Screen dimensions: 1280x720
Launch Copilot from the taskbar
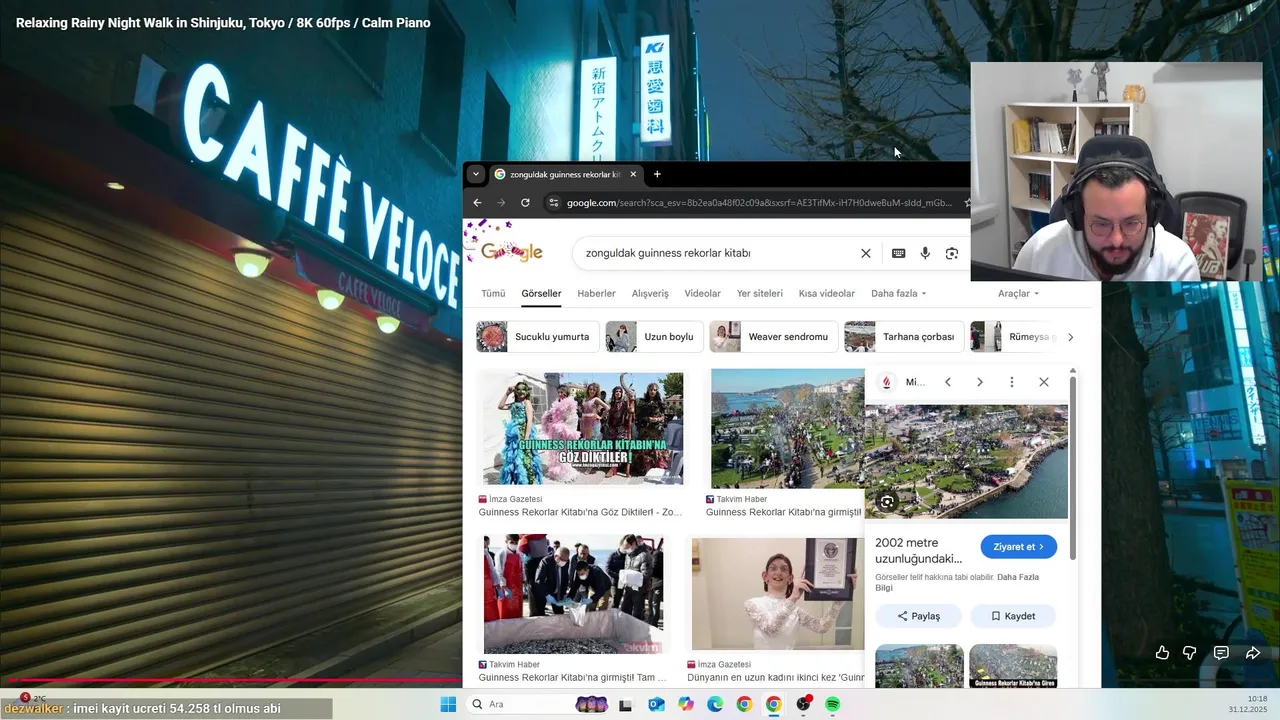coord(686,704)
